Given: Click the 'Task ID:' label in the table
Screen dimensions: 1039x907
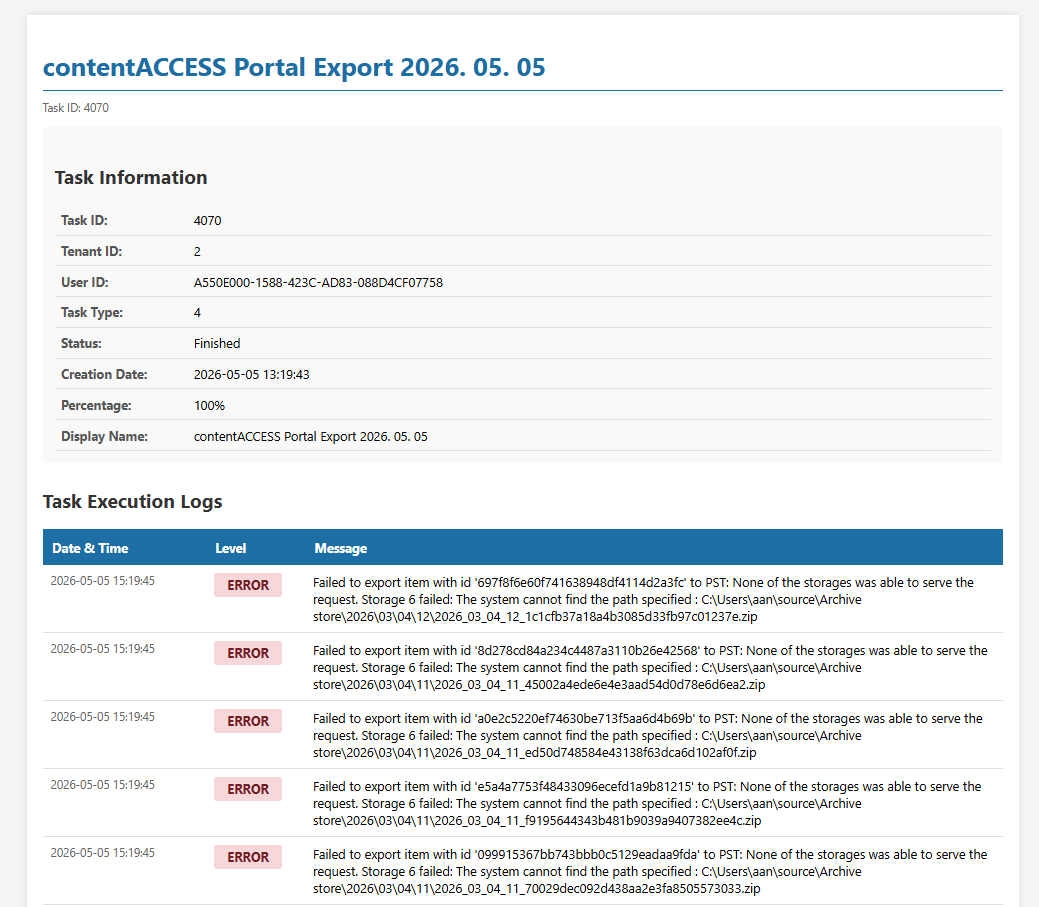Looking at the screenshot, I should [x=84, y=221].
